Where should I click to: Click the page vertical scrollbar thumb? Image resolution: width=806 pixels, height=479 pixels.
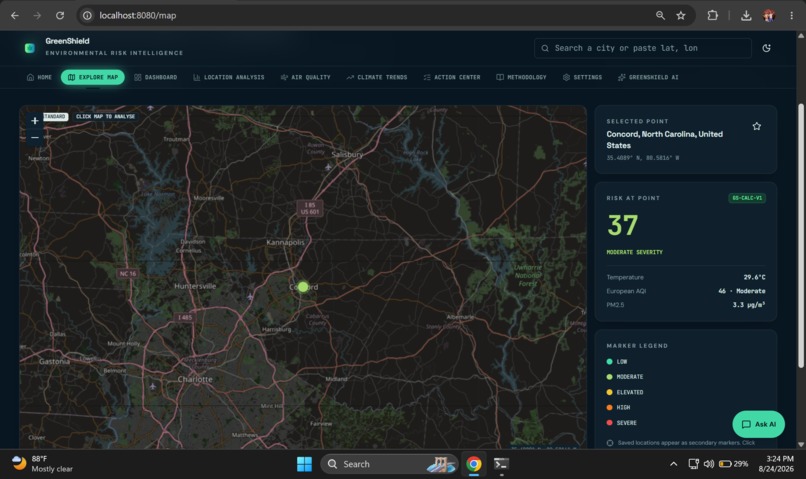click(801, 235)
